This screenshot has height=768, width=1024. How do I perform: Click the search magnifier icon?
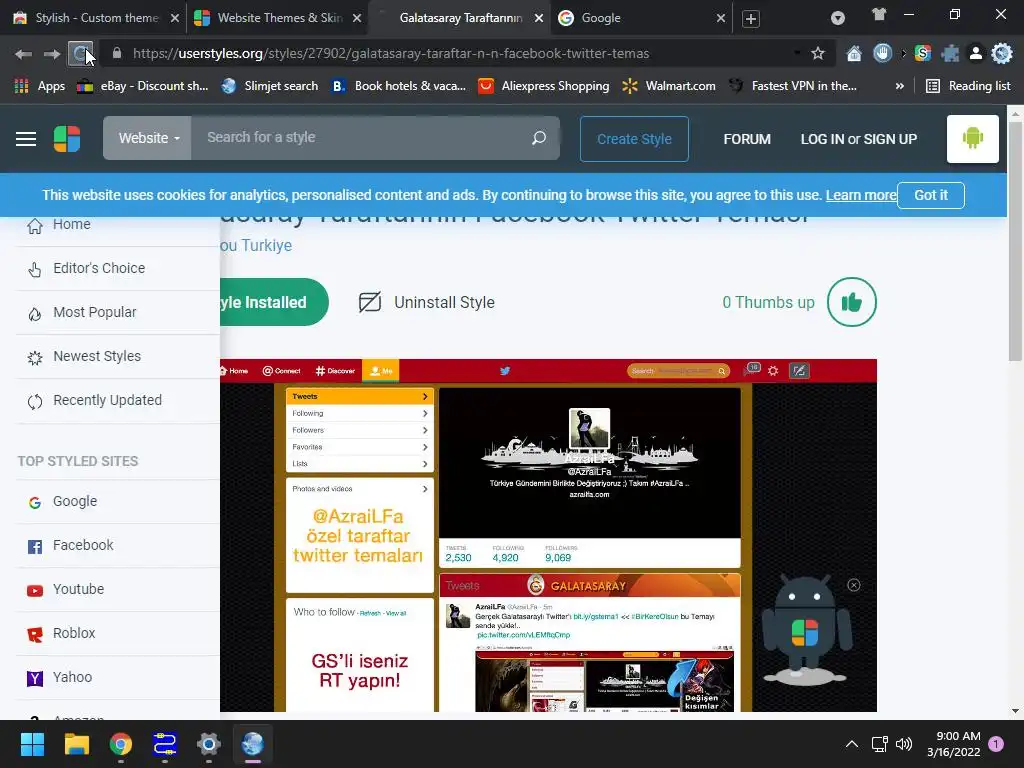[539, 138]
